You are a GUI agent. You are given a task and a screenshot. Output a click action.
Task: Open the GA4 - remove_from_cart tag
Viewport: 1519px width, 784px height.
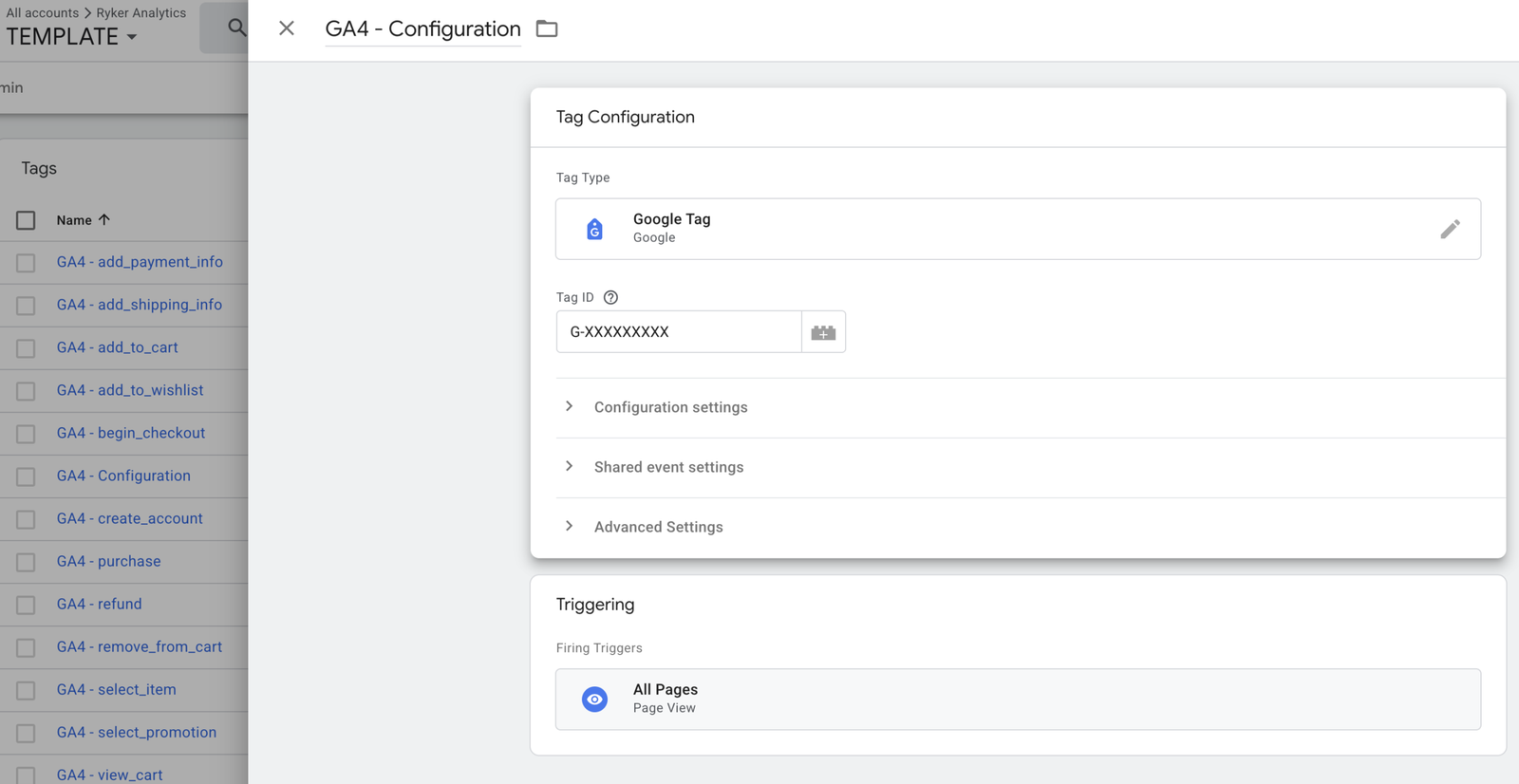(x=139, y=646)
